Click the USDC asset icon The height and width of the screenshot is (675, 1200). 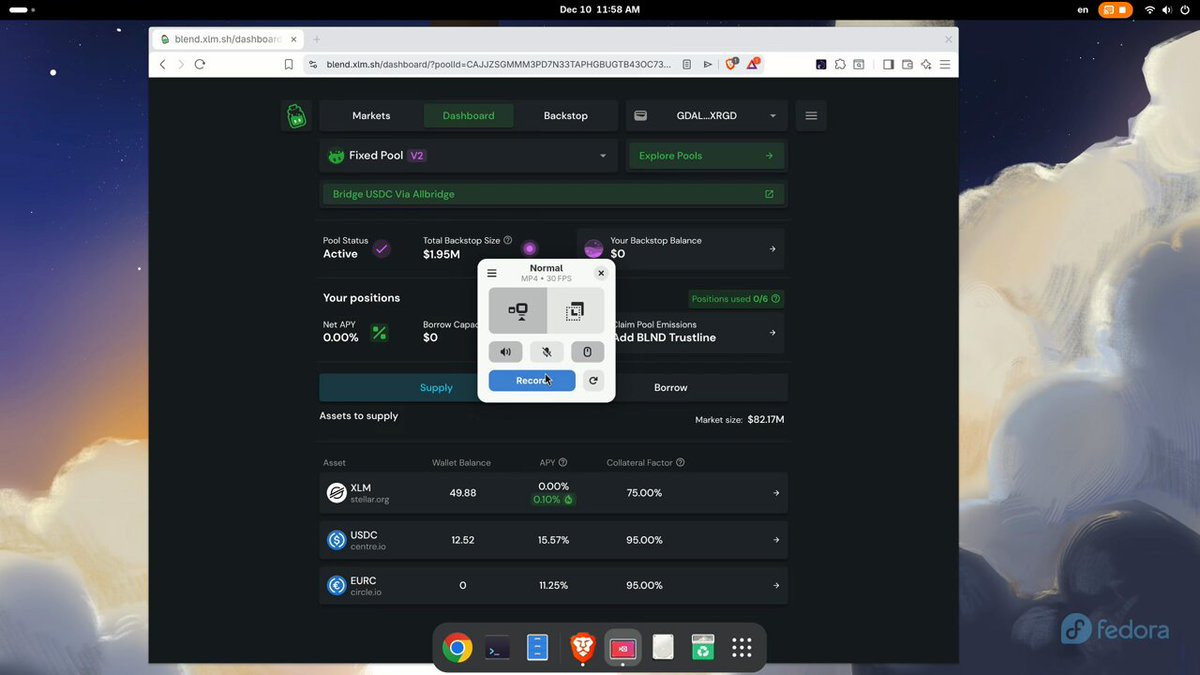click(336, 540)
